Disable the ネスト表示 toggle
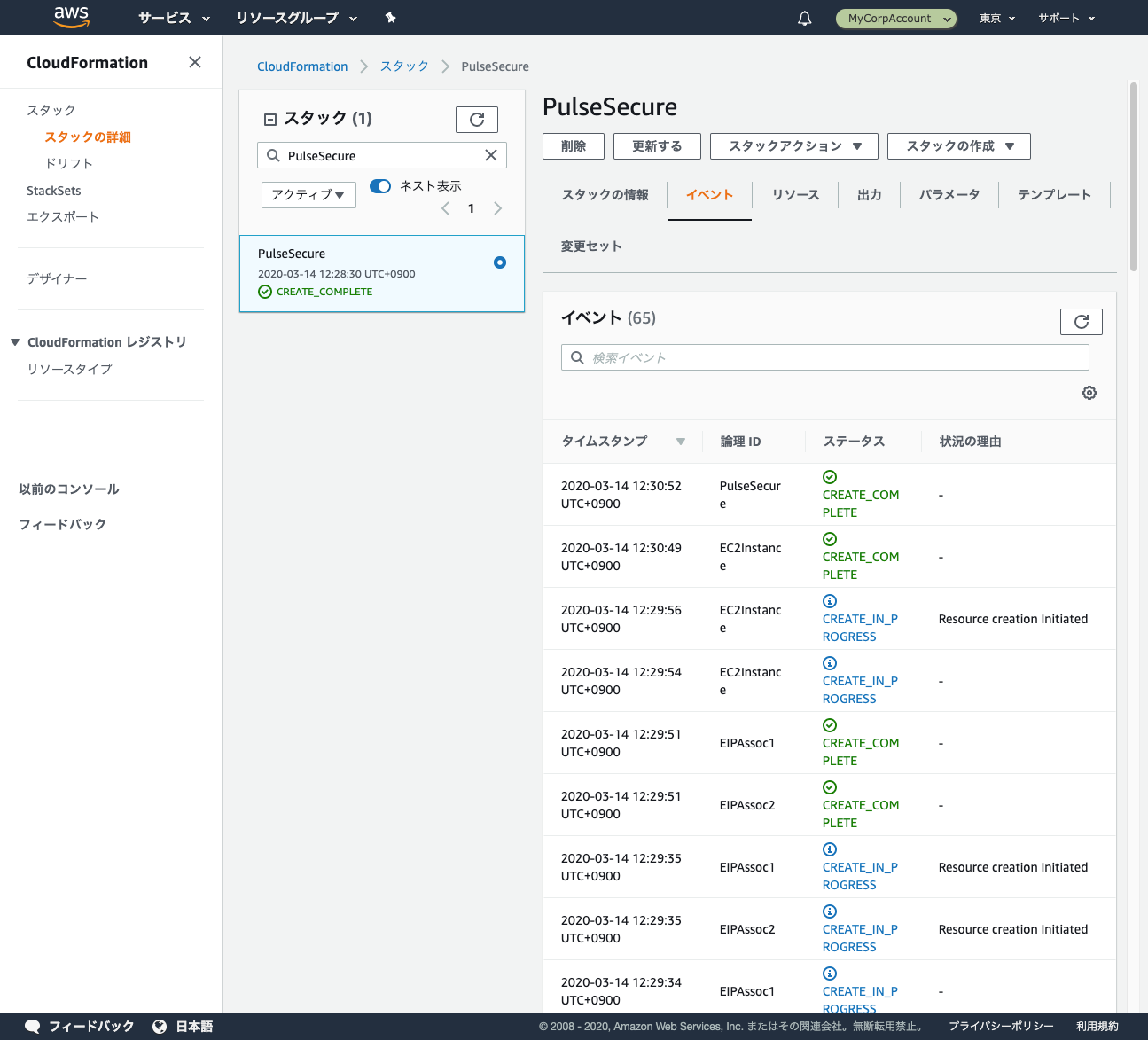 (x=379, y=186)
